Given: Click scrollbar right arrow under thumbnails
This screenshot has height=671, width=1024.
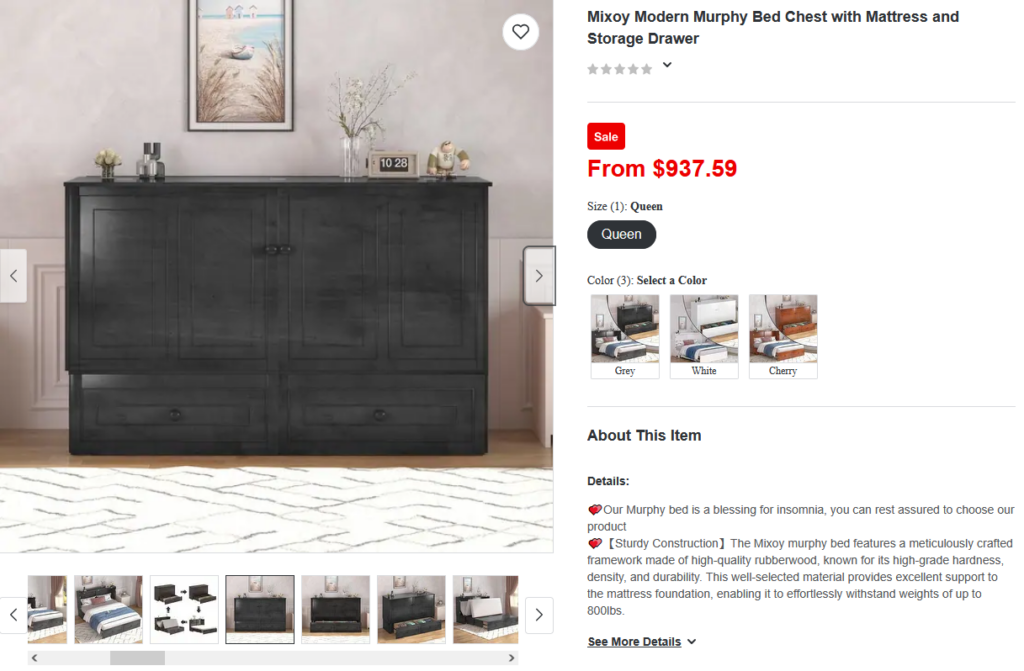Looking at the screenshot, I should [511, 658].
